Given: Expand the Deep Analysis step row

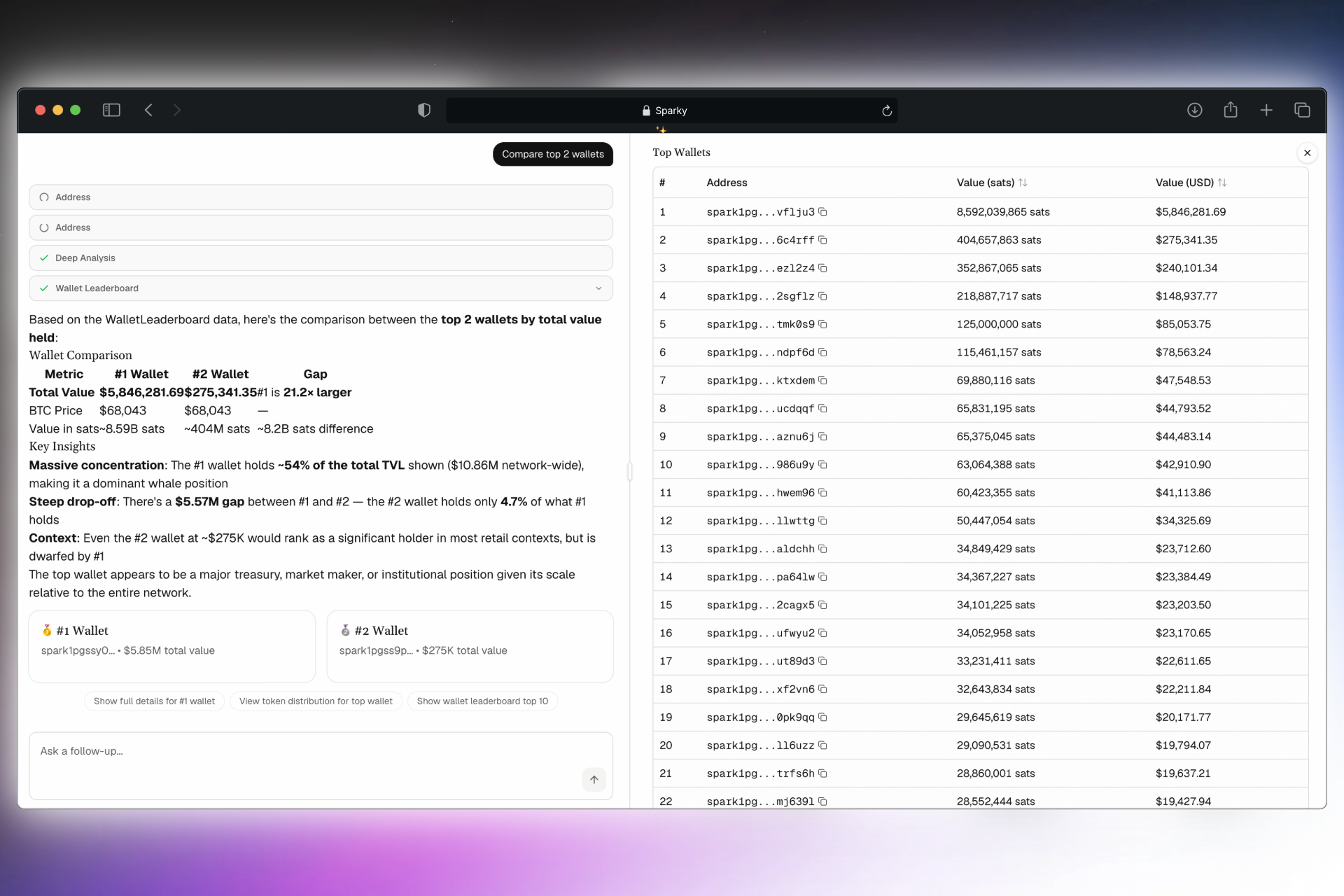Looking at the screenshot, I should tap(321, 258).
